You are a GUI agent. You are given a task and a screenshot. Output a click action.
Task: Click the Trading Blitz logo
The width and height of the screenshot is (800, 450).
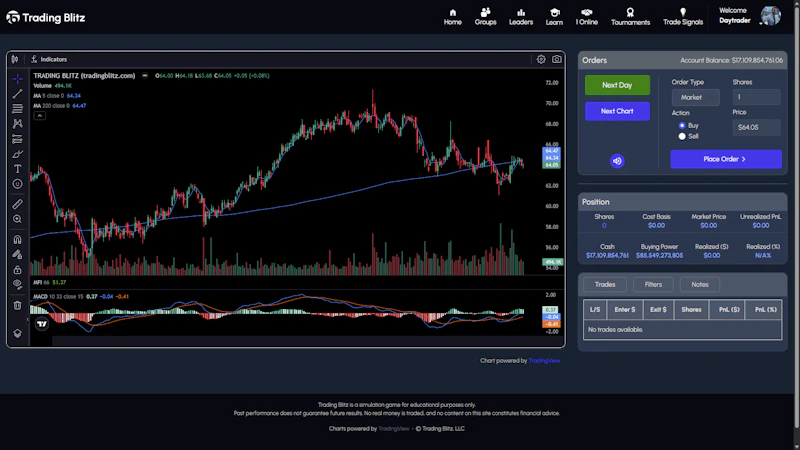(46, 18)
